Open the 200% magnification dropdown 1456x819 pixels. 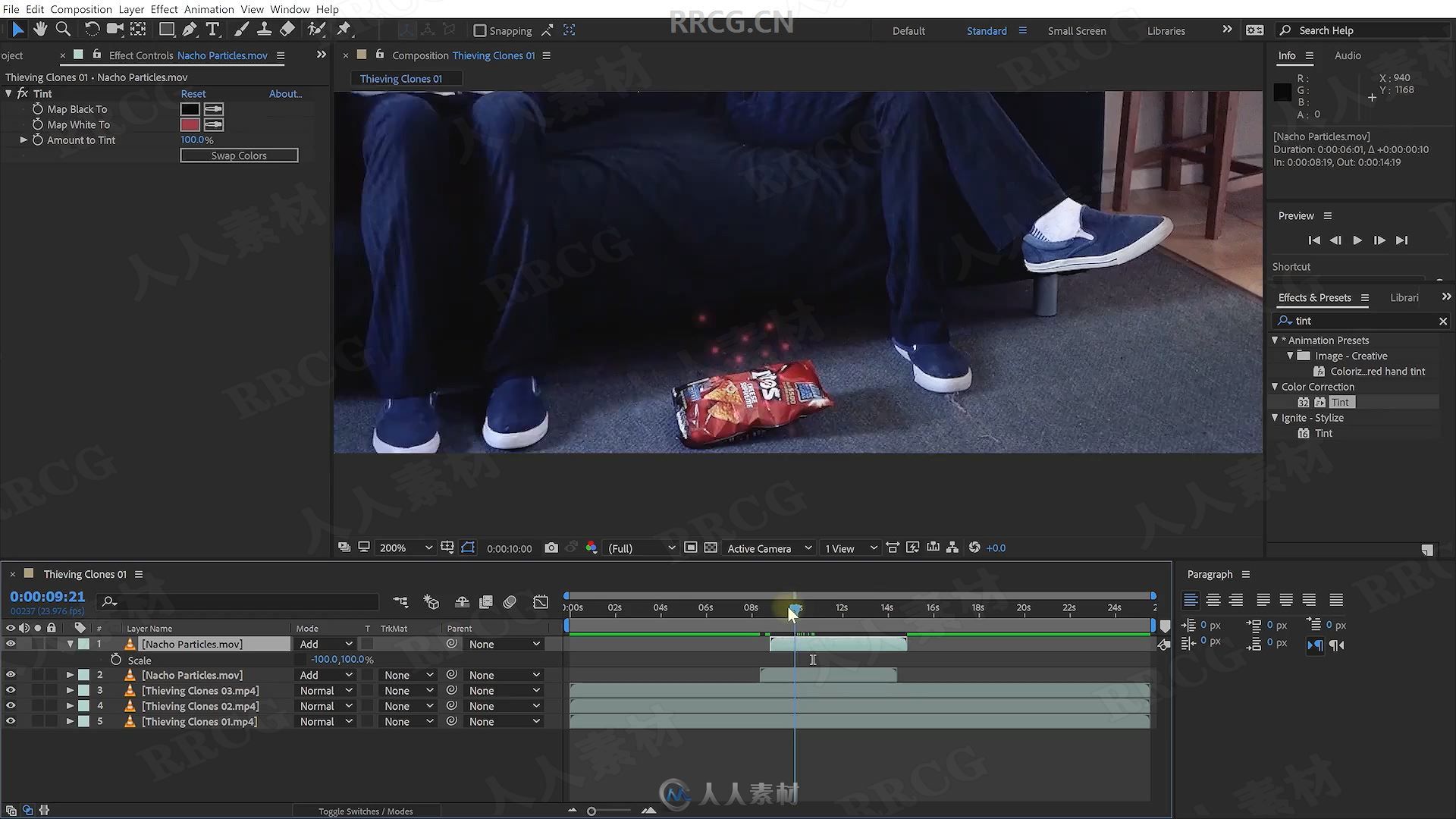406,548
